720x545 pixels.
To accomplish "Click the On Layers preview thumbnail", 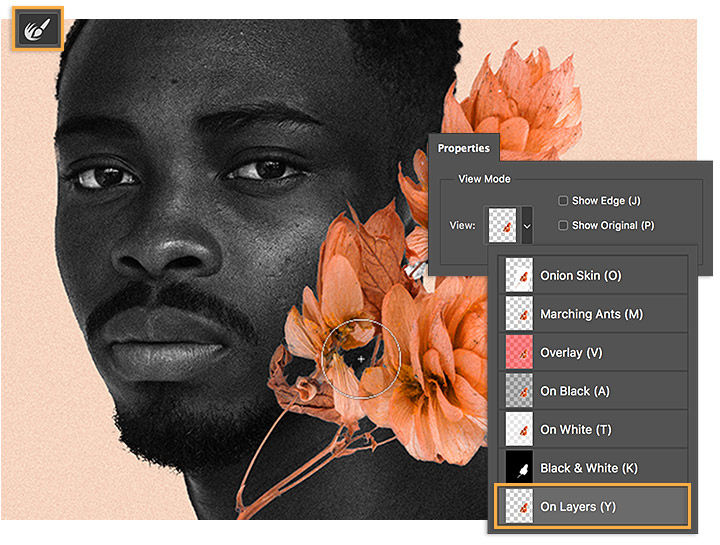I will pyautogui.click(x=519, y=506).
